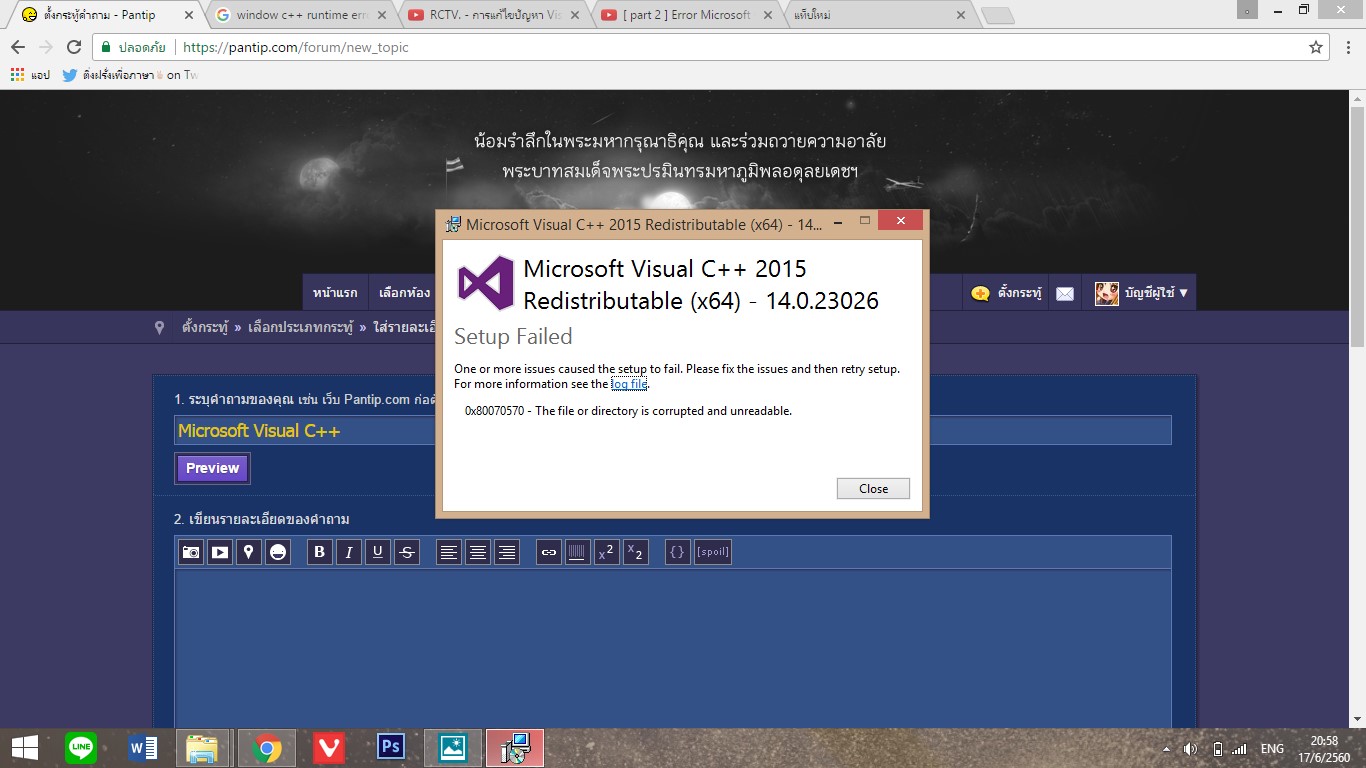Insert a code block with the braces icon
1366x768 pixels.
678,552
